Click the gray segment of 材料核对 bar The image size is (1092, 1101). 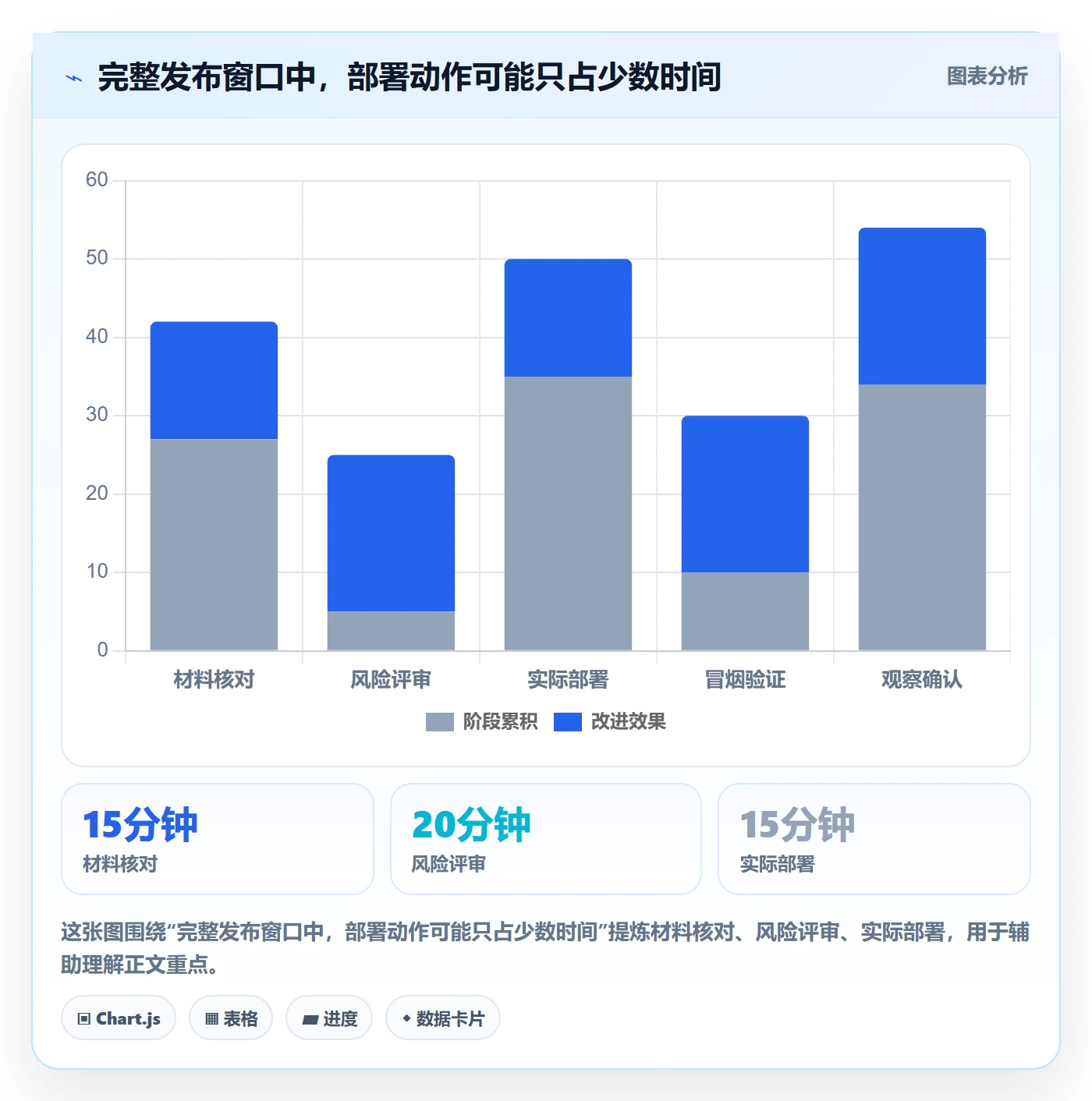[x=214, y=544]
